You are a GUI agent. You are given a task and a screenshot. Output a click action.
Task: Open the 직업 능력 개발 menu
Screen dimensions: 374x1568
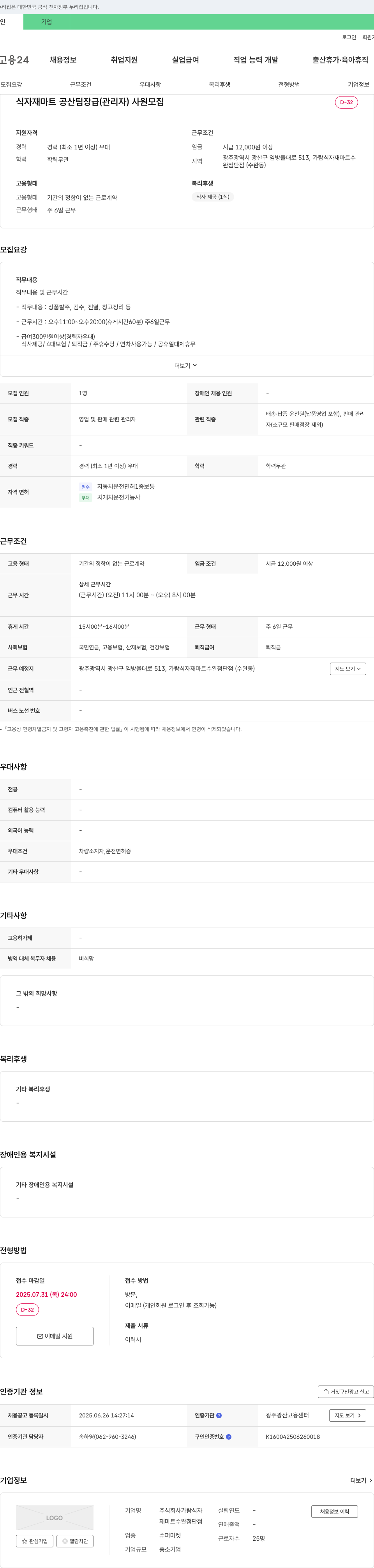click(256, 60)
